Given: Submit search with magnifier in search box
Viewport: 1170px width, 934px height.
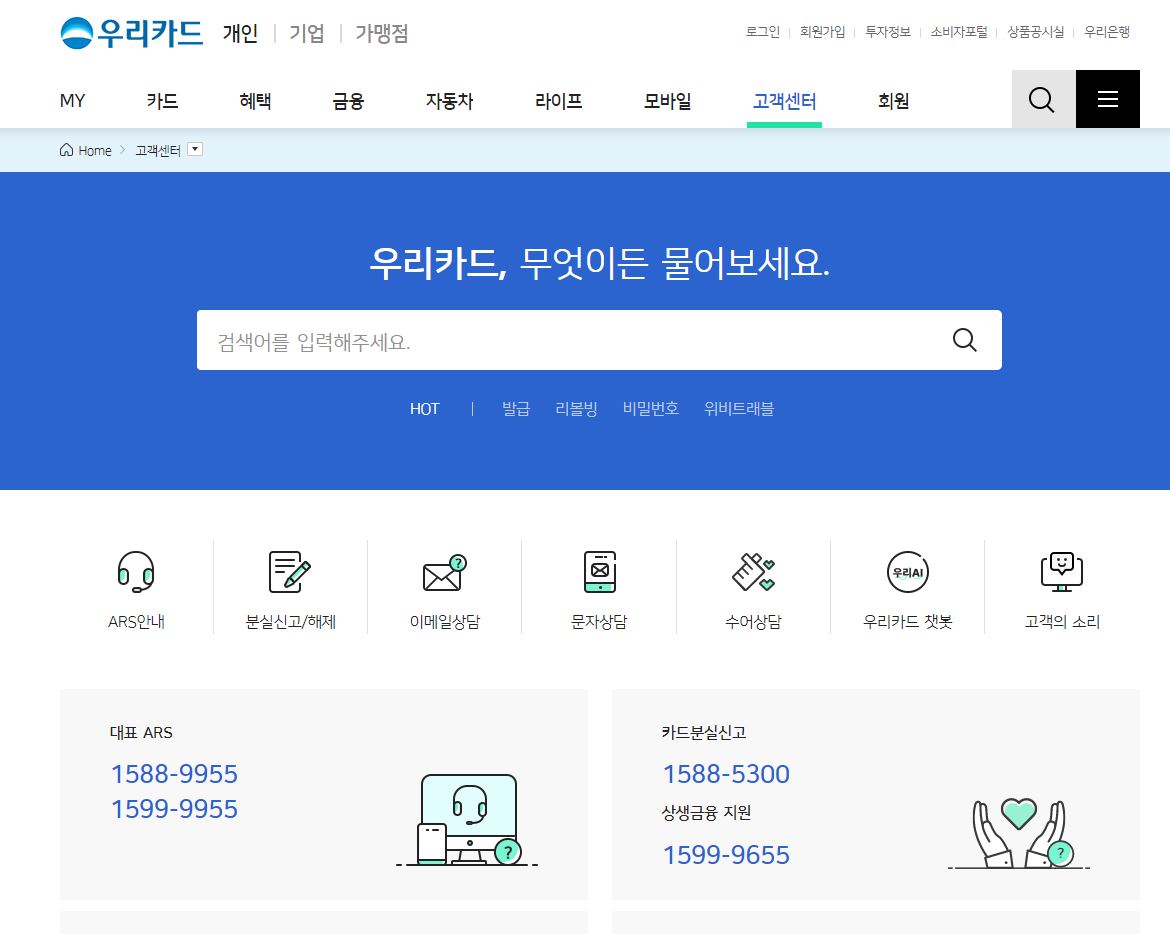Looking at the screenshot, I should [x=964, y=340].
